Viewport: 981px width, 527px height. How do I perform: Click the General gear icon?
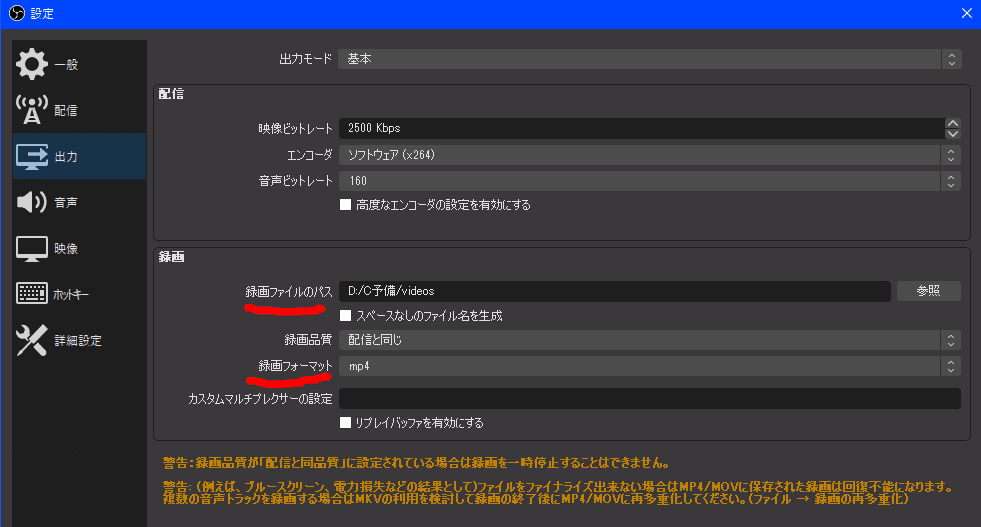32,64
